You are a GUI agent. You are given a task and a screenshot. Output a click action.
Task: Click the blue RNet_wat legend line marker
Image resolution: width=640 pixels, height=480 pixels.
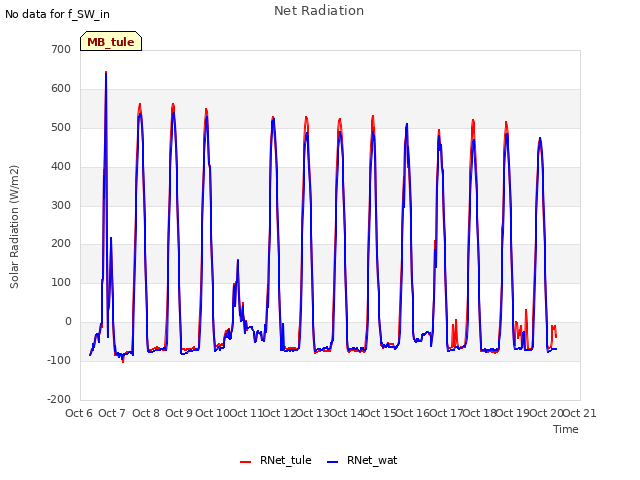click(333, 462)
